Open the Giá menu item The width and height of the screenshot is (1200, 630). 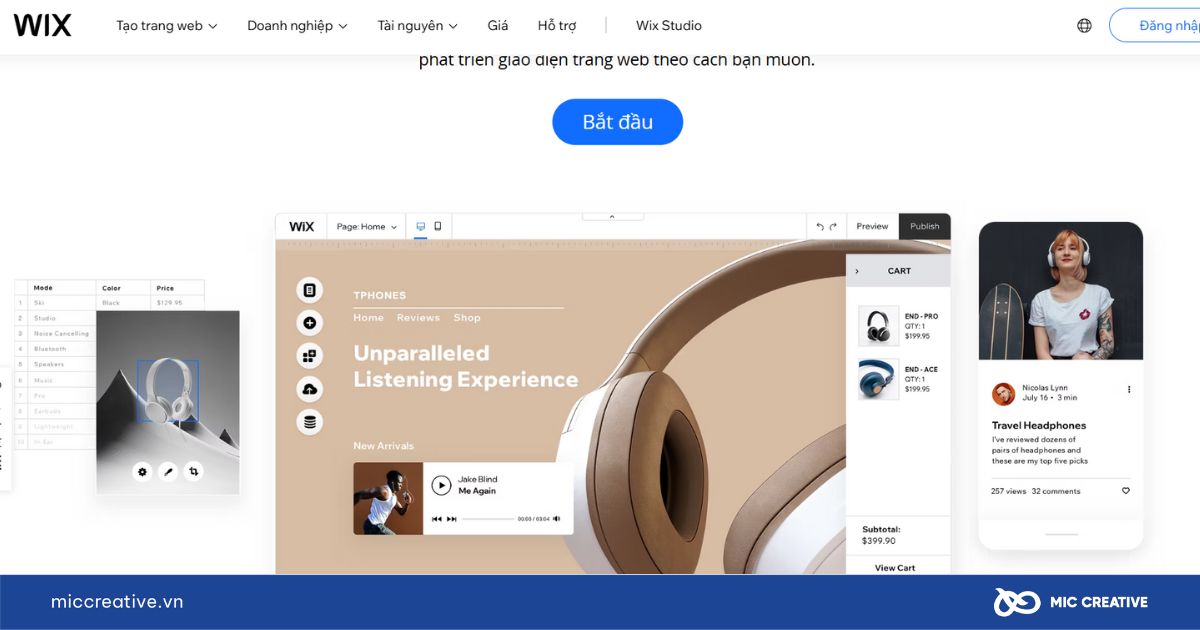tap(498, 26)
